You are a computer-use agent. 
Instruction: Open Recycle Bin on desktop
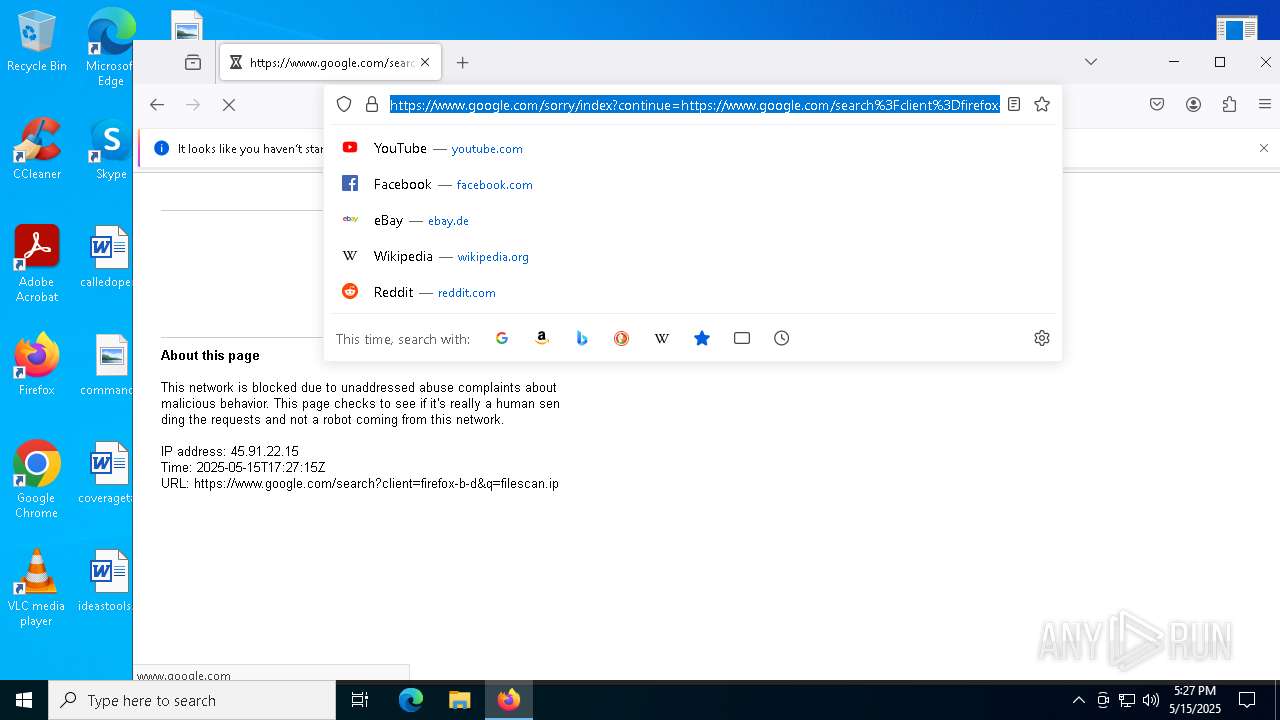coord(37,42)
